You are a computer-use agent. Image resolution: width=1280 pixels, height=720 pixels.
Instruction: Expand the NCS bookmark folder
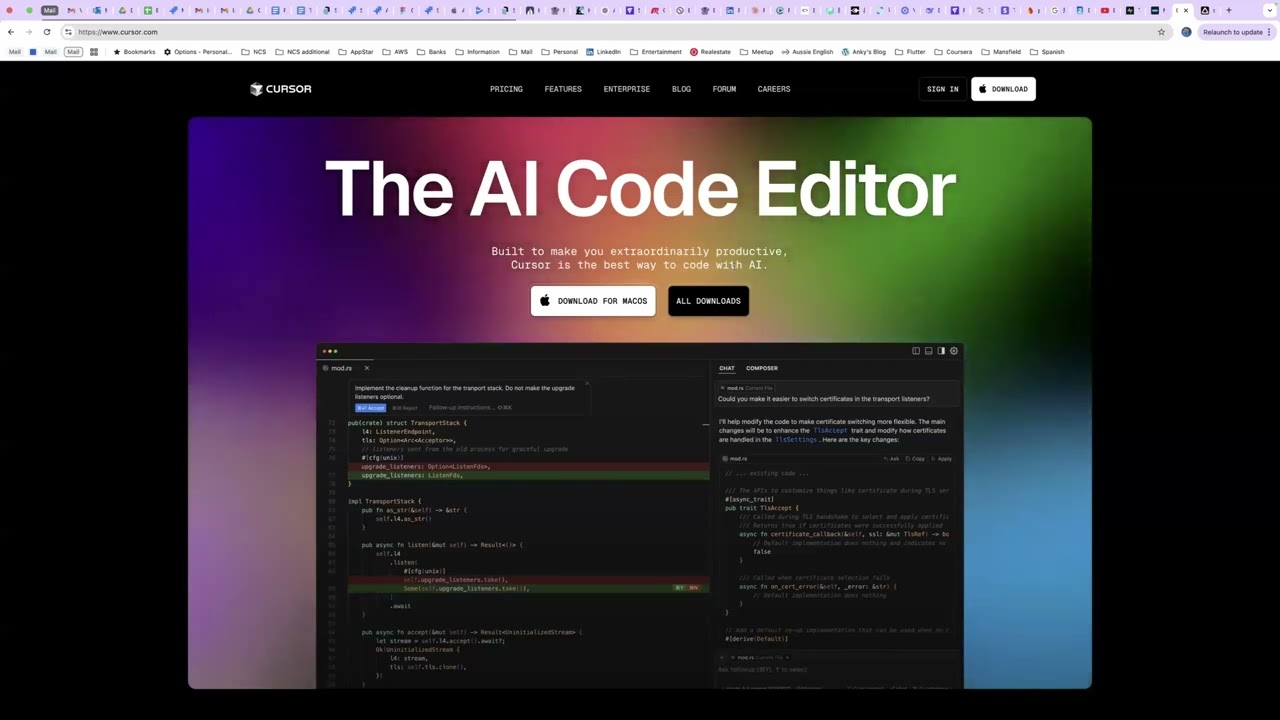pos(254,52)
